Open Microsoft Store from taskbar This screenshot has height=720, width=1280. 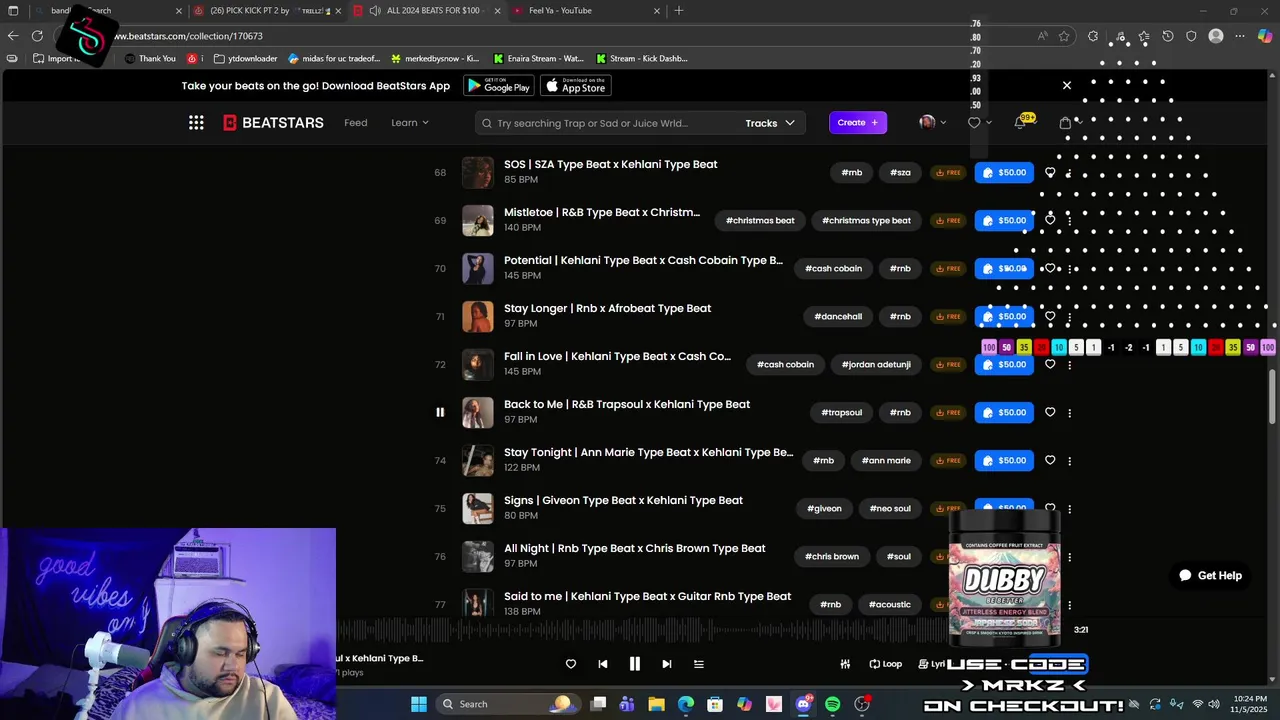click(x=715, y=704)
